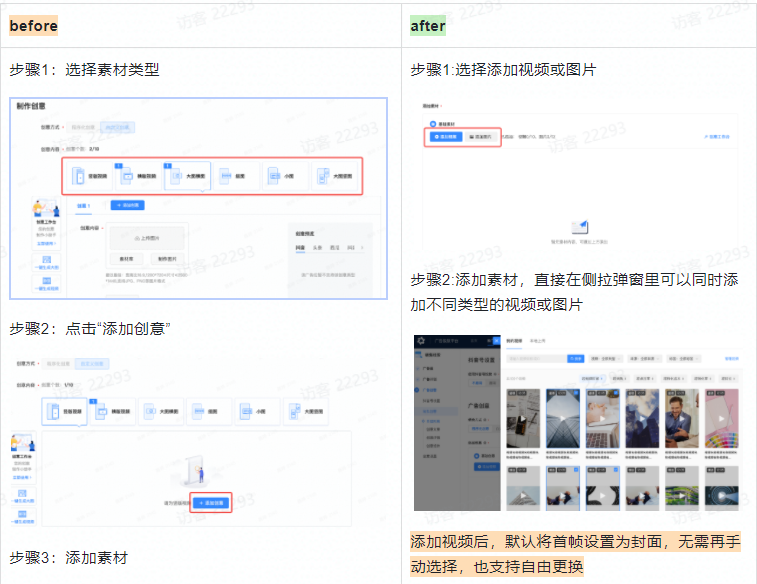757x584 pixels.
Task: Click 创意工作台 illustration in before step 1 sidebar
Action: coord(46,208)
